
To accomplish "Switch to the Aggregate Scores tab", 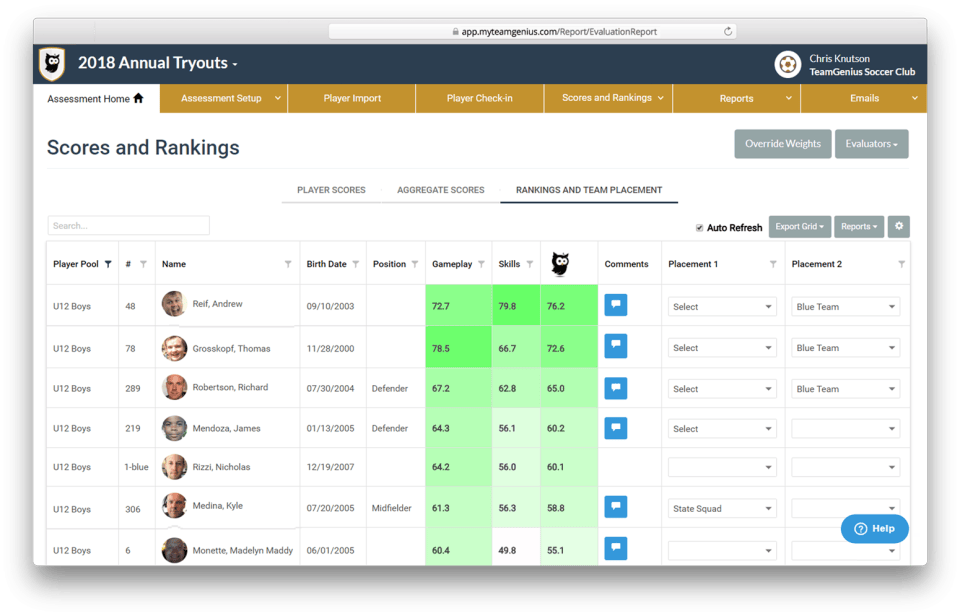I will 441,189.
